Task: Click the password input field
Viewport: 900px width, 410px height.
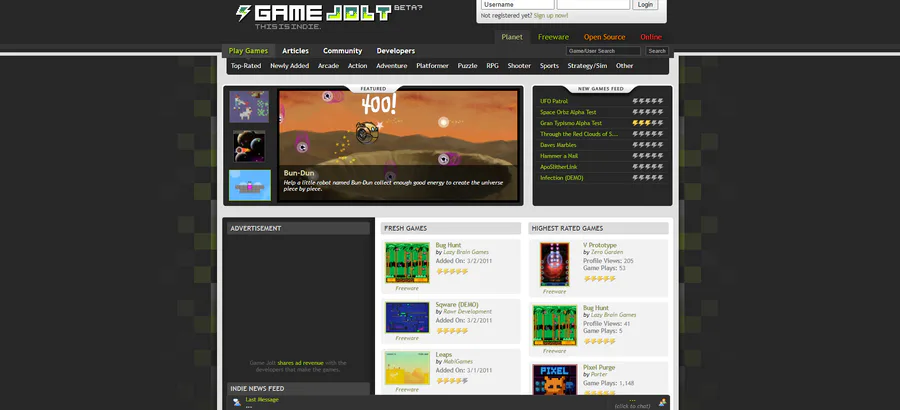Action: 593,5
